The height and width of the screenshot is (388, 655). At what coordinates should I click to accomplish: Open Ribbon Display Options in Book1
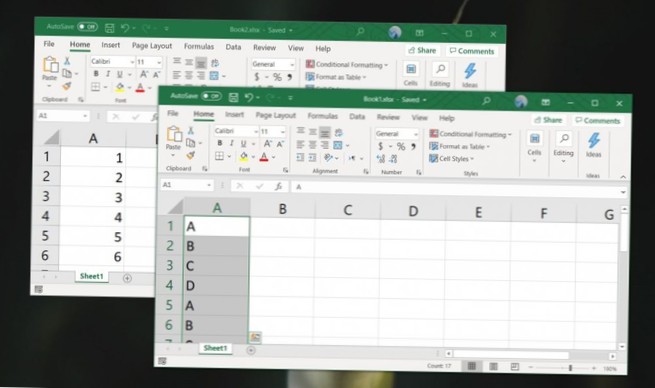pyautogui.click(x=546, y=102)
